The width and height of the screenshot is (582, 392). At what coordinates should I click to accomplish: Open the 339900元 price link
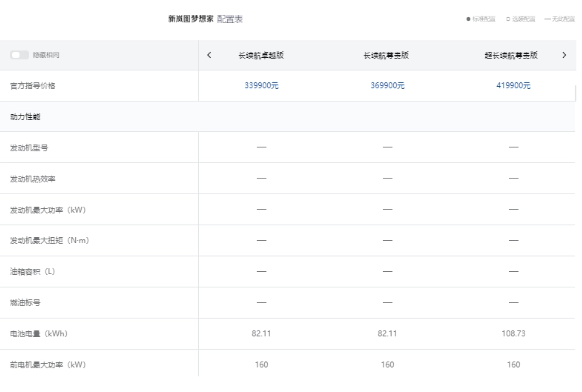tap(261, 85)
